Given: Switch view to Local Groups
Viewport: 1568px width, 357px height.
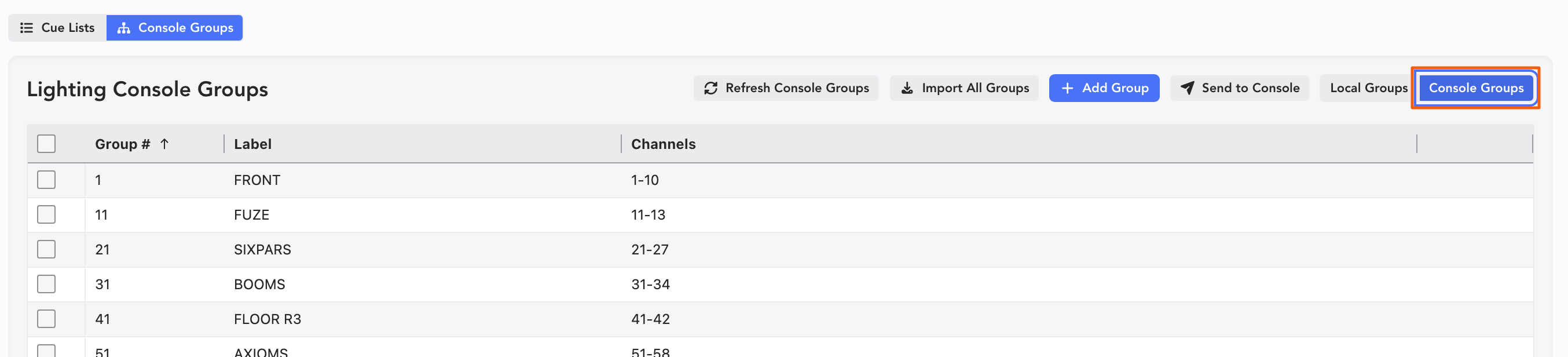Looking at the screenshot, I should 1368,88.
